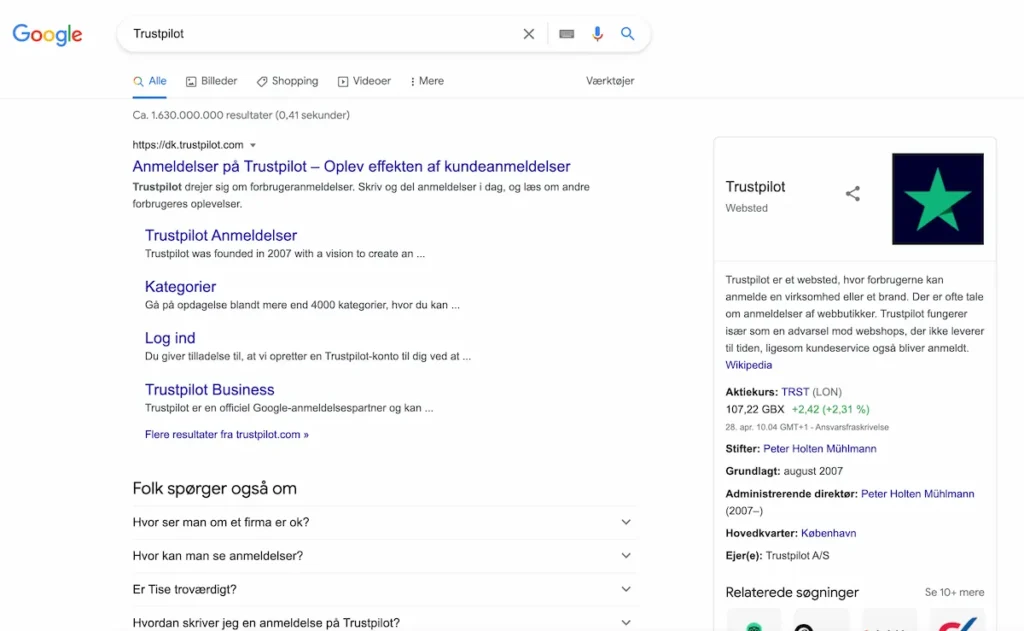
Task: Open the Wikipedia link in knowledge panel
Action: pyautogui.click(x=748, y=365)
